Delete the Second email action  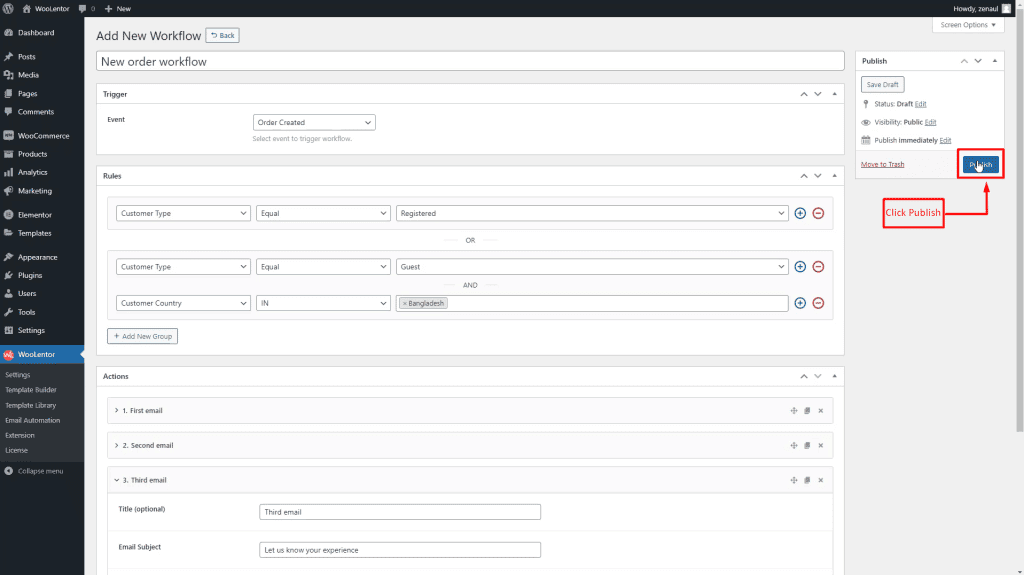(821, 445)
